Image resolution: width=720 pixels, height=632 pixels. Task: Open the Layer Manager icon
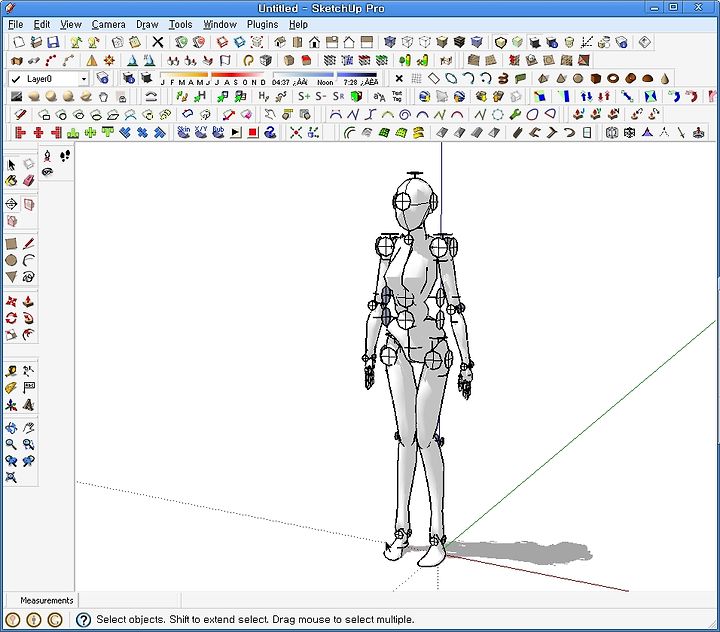point(102,78)
